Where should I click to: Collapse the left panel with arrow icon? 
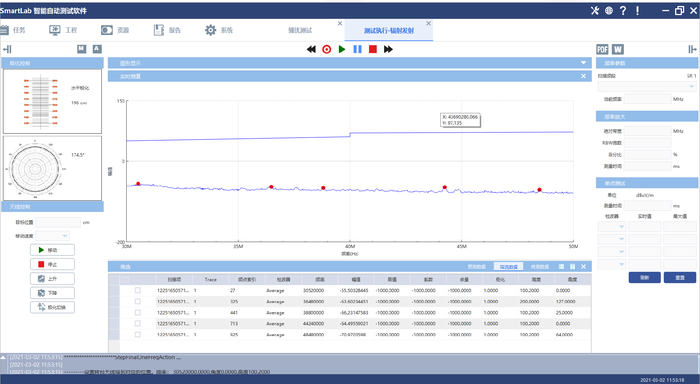coord(7,49)
